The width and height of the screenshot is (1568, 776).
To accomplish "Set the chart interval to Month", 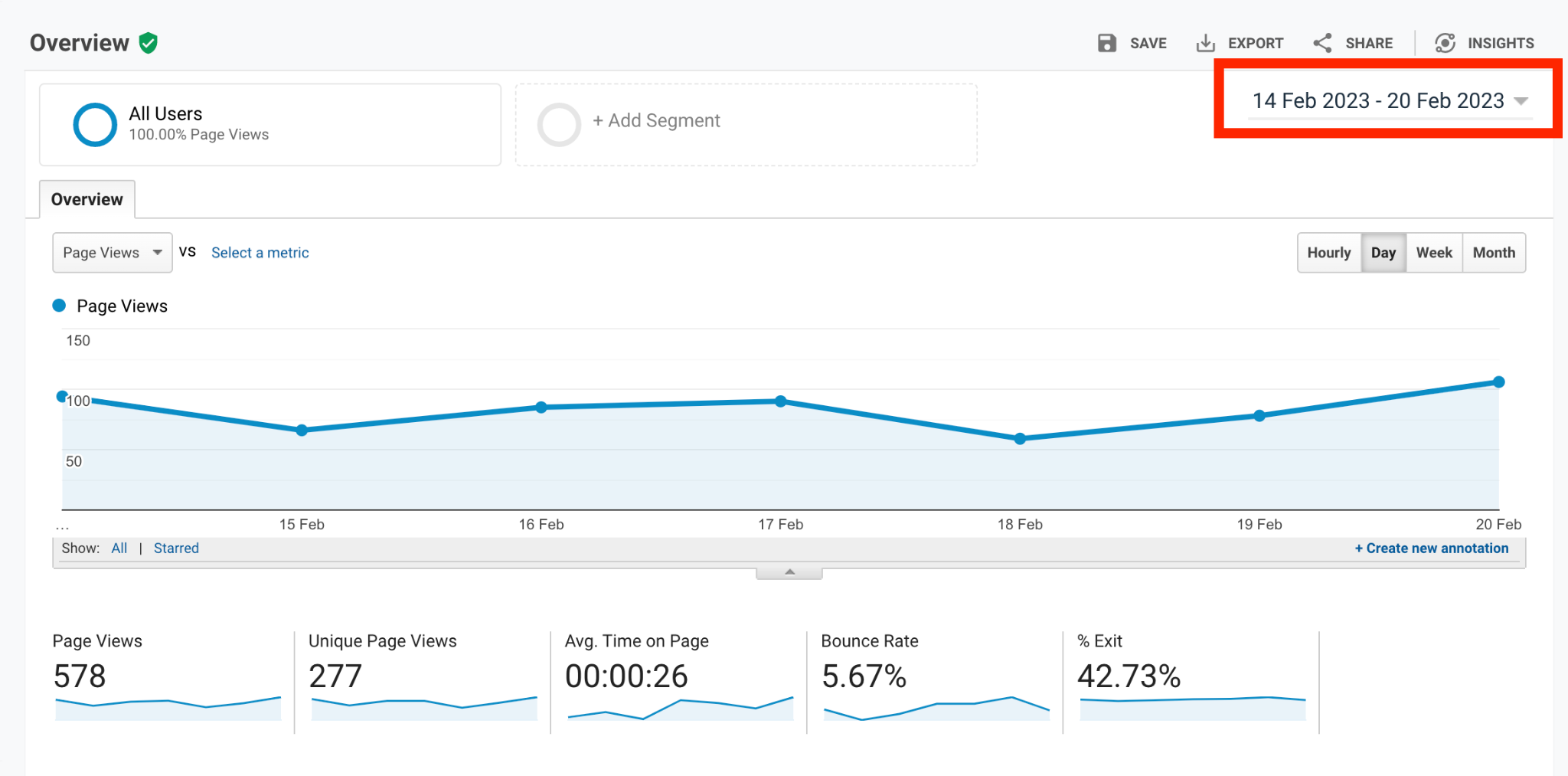I will coord(1494,253).
